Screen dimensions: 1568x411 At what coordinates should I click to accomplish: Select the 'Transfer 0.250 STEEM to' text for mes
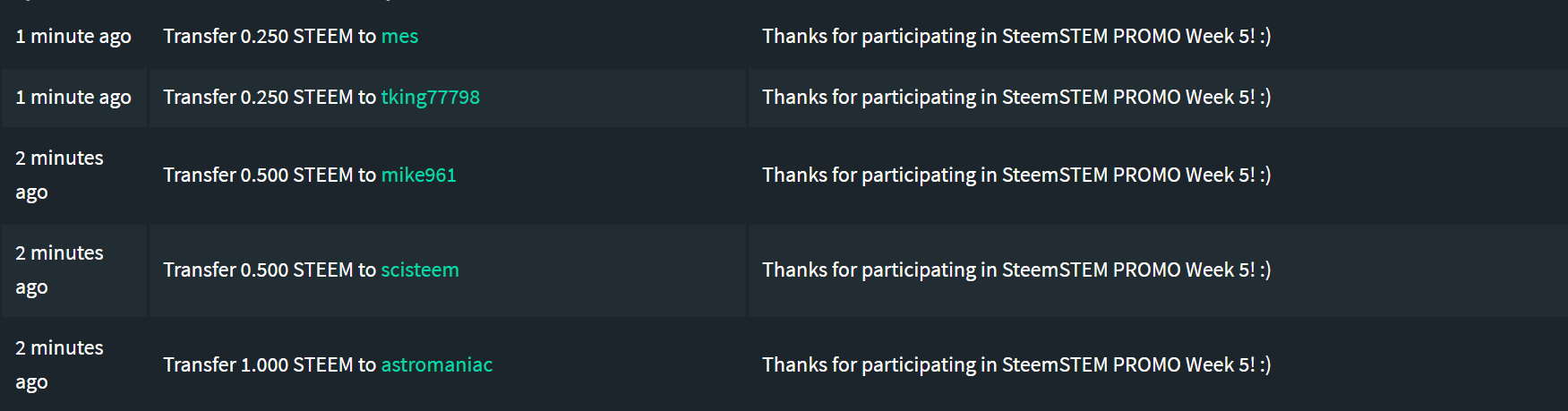[x=270, y=37]
